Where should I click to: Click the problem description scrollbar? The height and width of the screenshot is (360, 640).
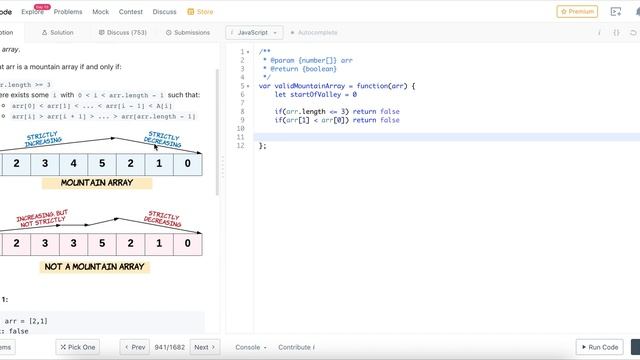coord(218,133)
